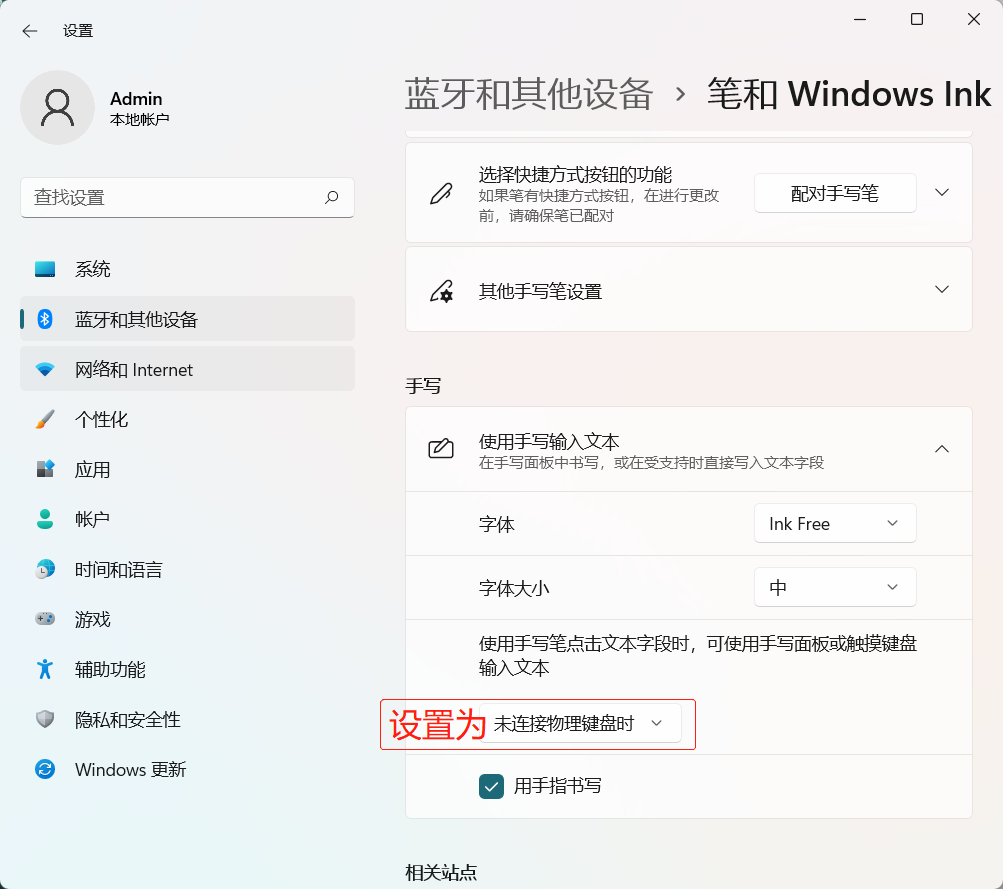
Task: Open the 系统 settings category
Action: click(187, 269)
